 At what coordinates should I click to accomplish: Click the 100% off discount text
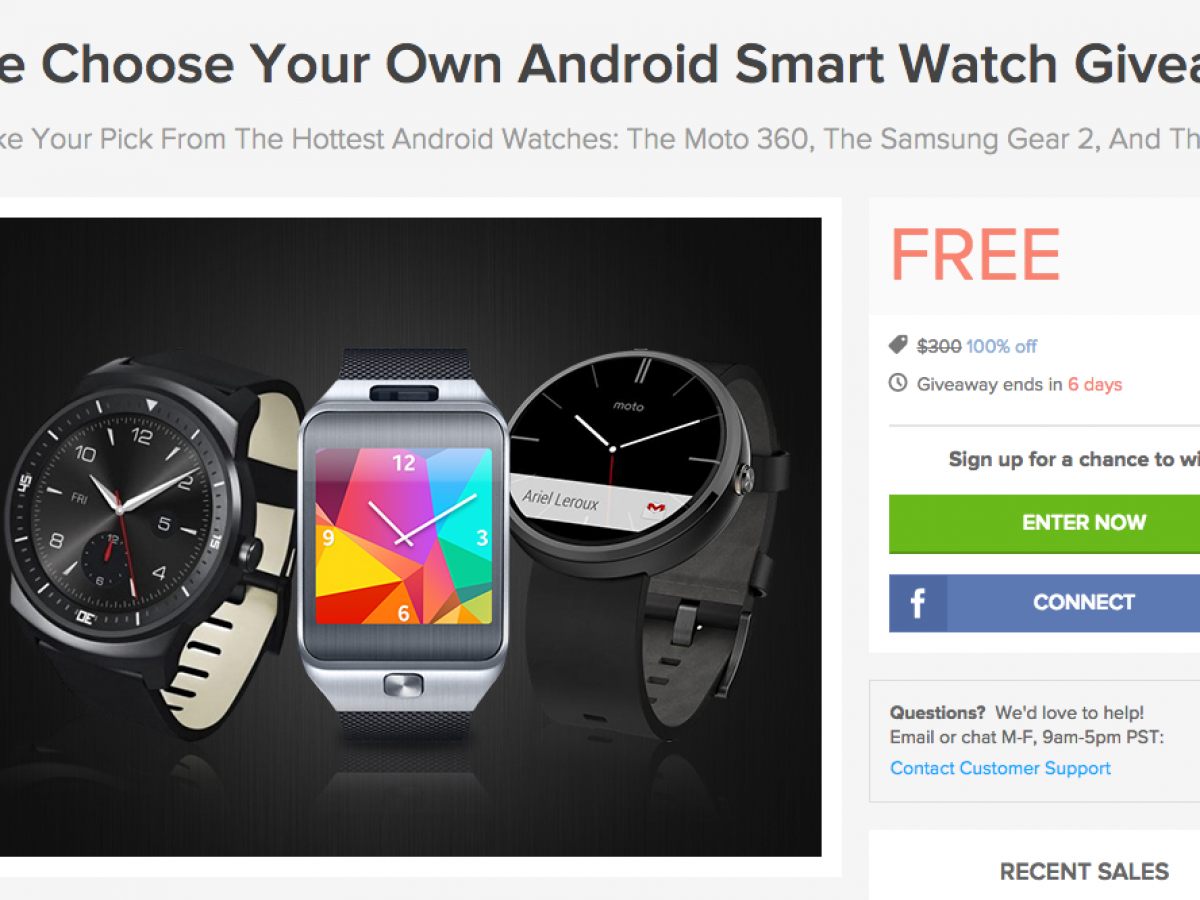click(x=1001, y=346)
